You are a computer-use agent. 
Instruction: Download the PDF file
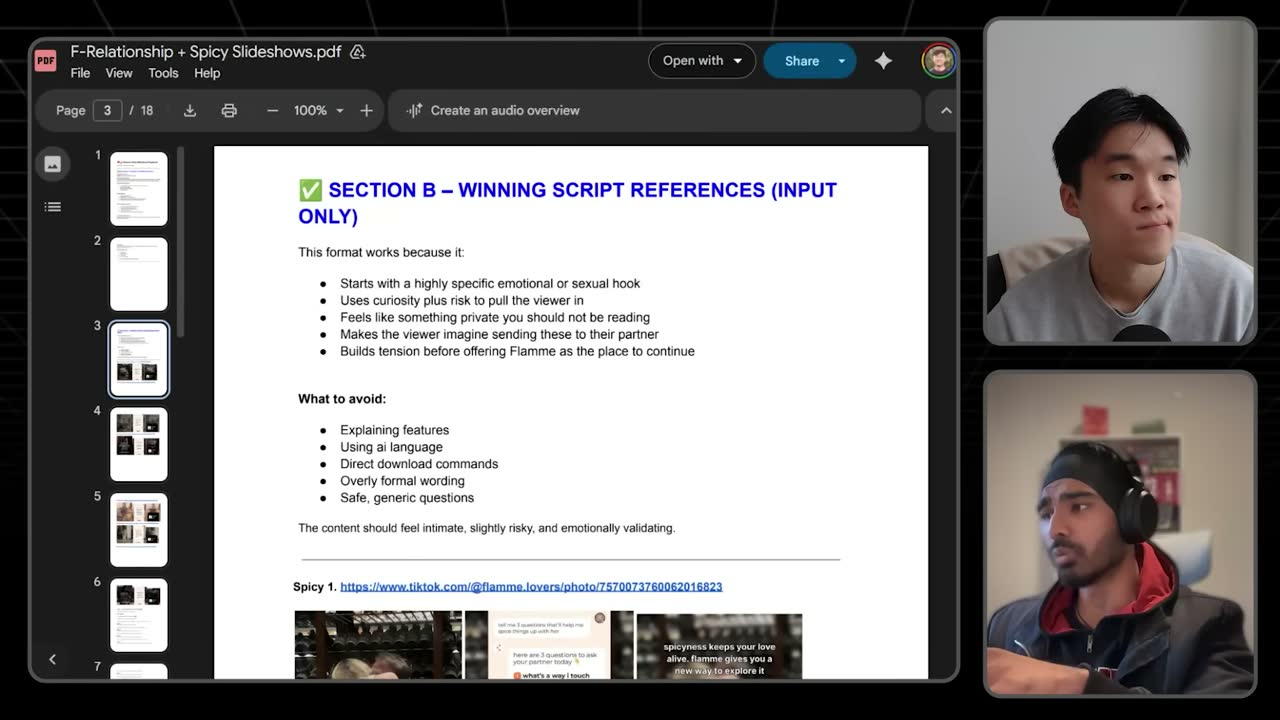click(190, 110)
